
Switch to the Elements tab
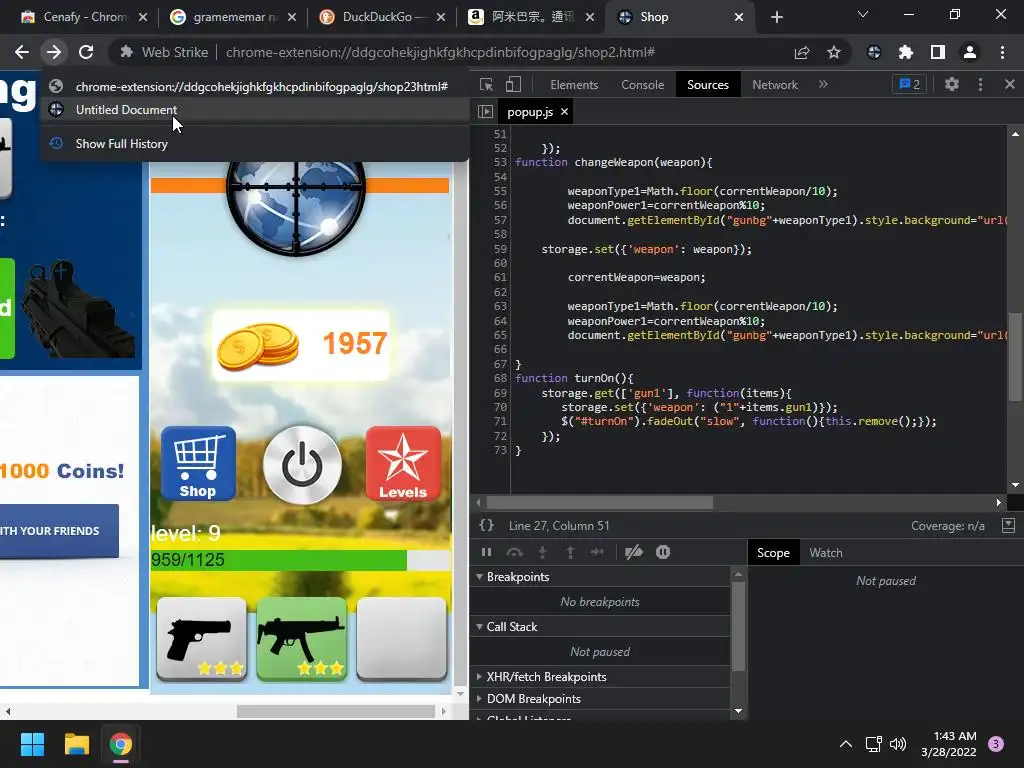[574, 85]
